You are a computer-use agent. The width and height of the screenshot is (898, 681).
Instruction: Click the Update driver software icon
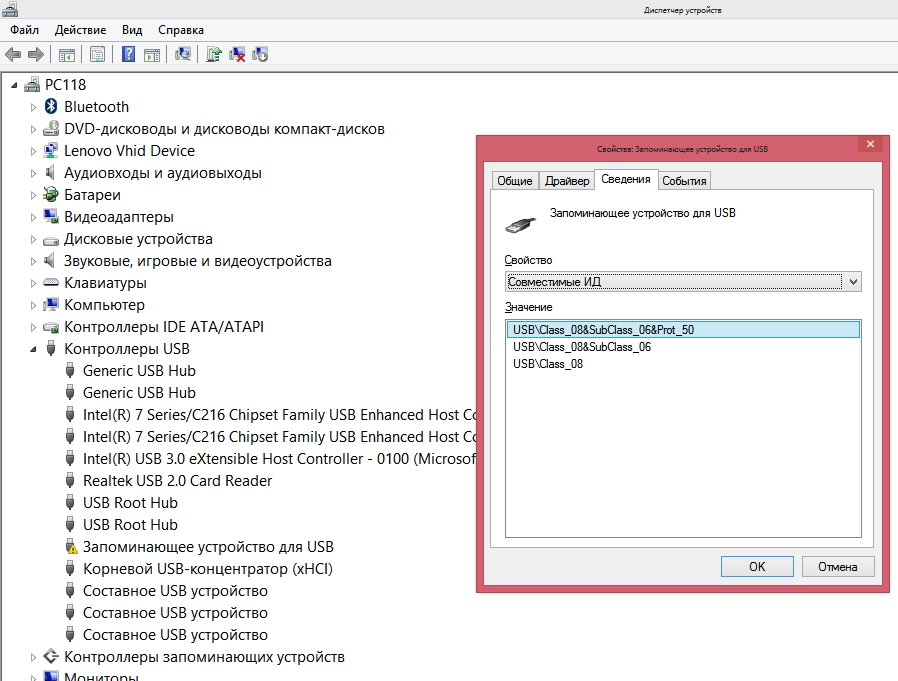[214, 54]
